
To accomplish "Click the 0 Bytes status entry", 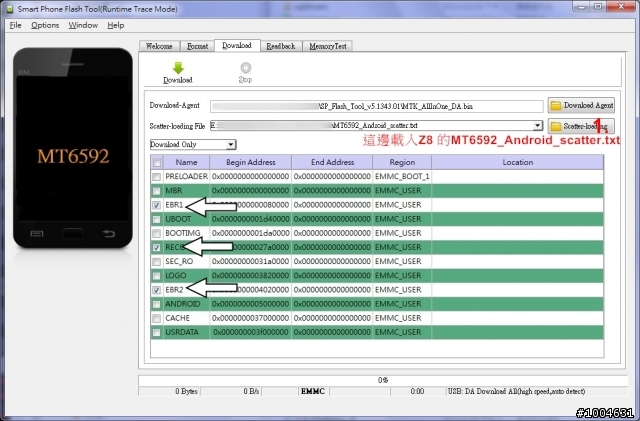I will pos(186,391).
